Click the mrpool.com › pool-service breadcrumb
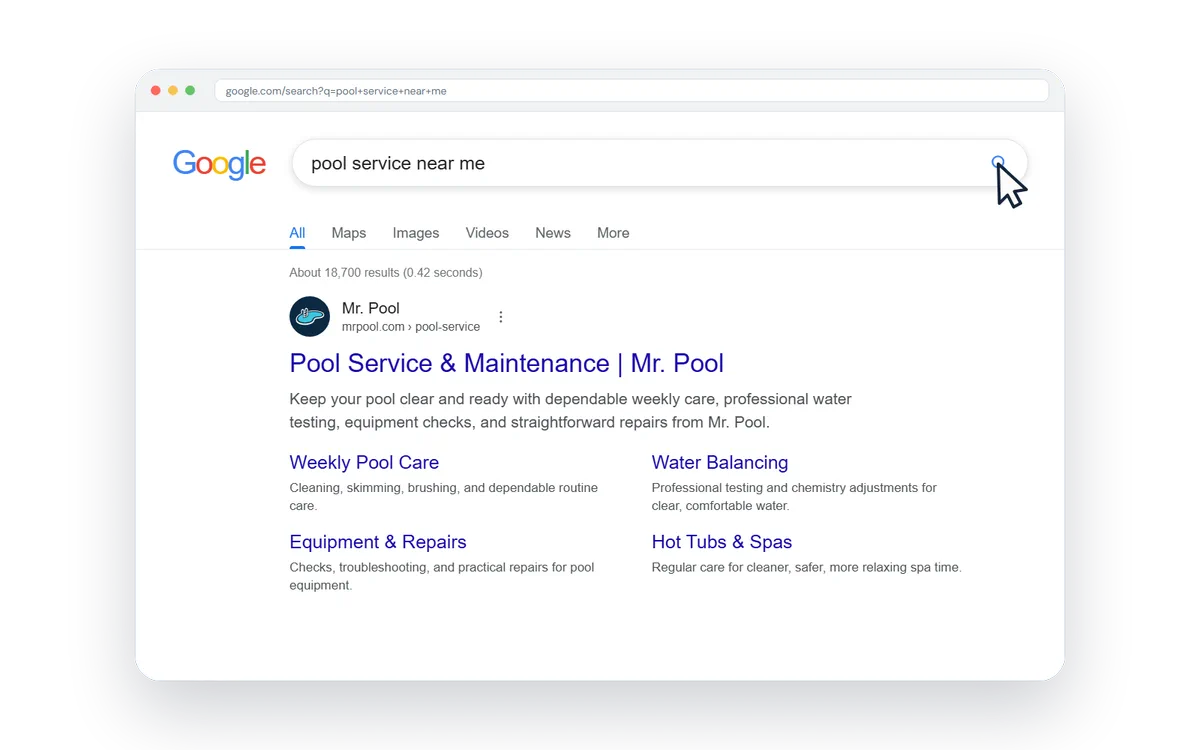Screen dimensions: 1200x750 [x=411, y=327]
